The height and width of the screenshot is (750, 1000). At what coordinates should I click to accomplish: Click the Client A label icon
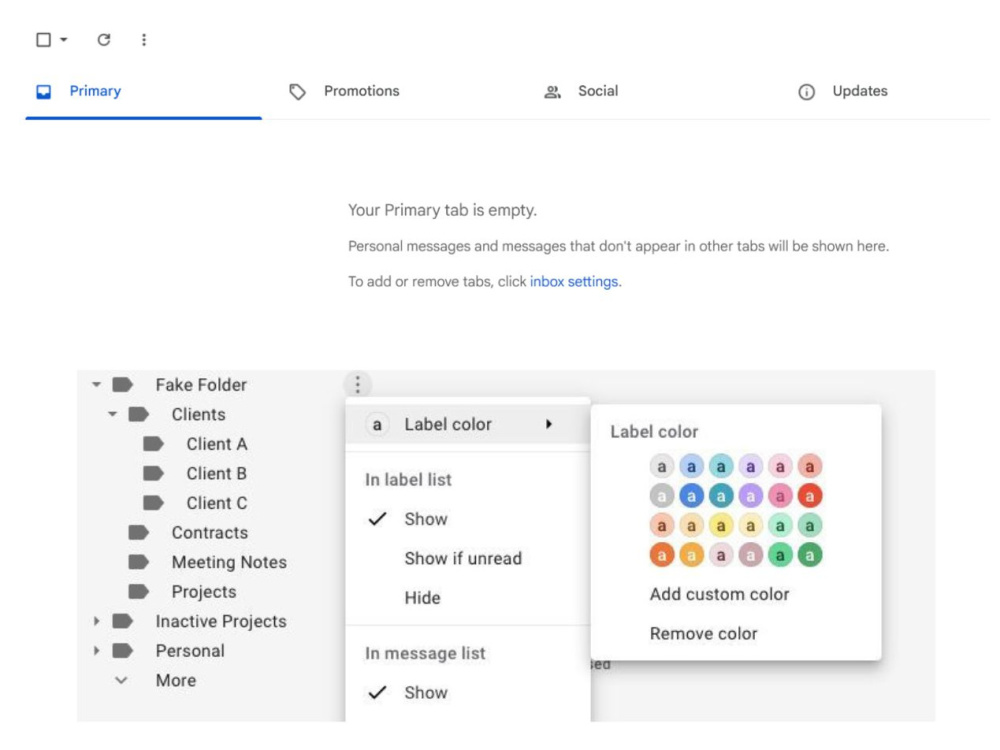(x=153, y=444)
